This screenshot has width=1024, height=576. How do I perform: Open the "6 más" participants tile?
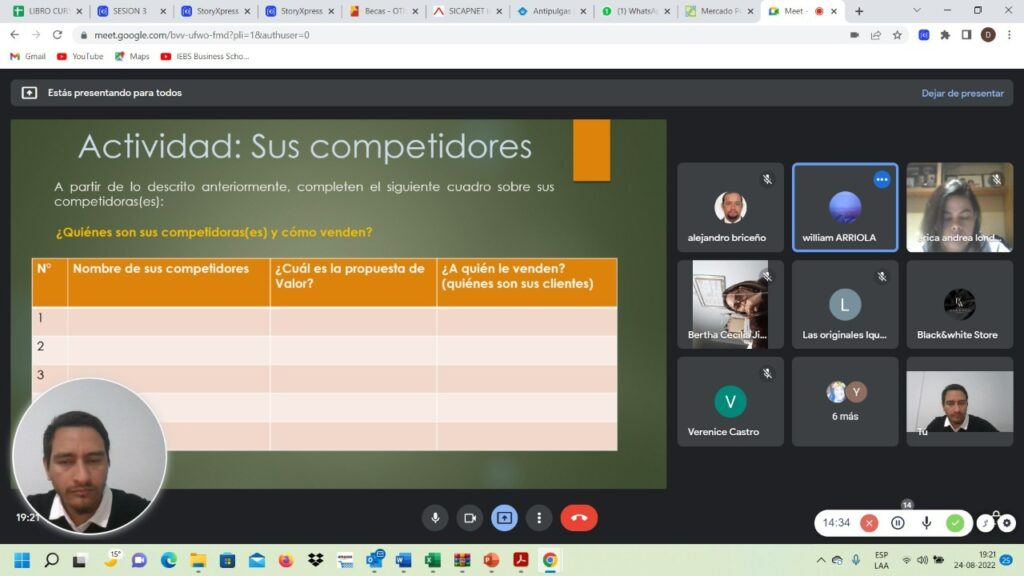845,401
